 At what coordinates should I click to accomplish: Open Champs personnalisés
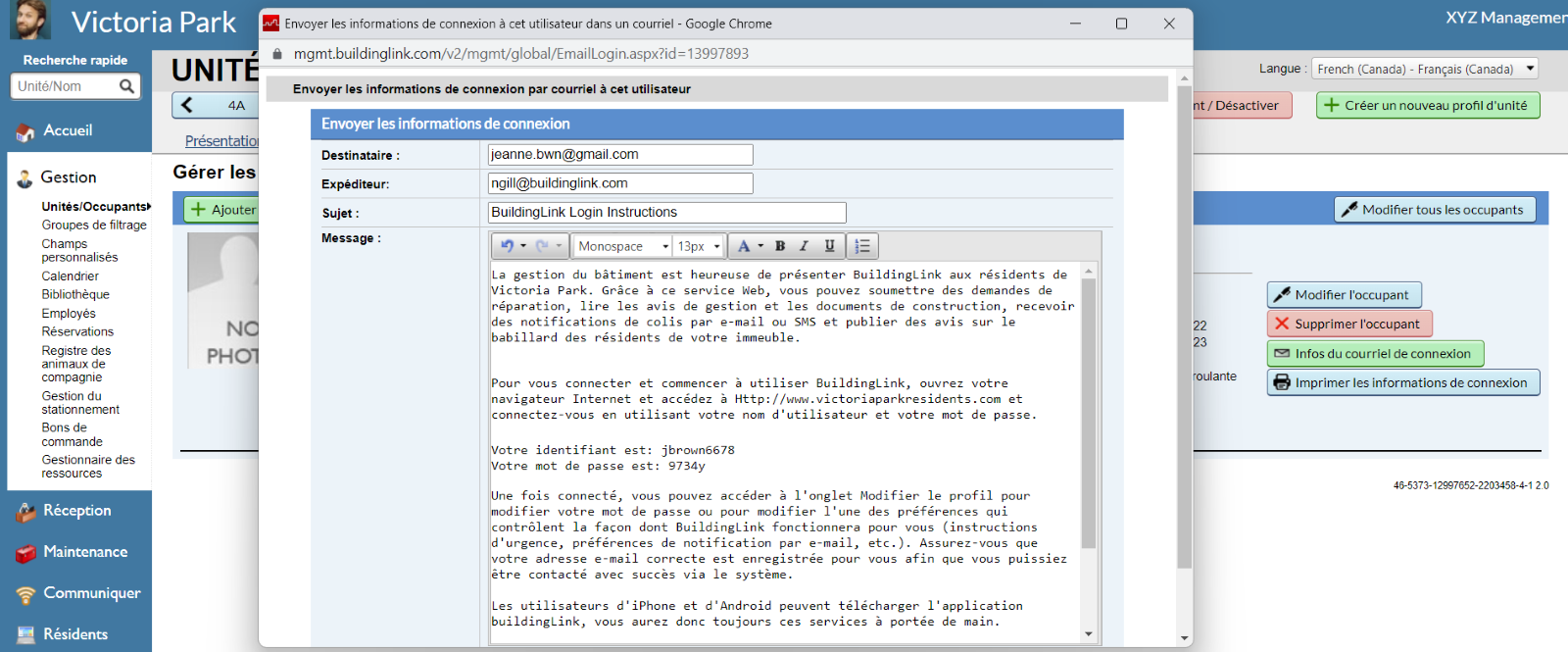79,251
